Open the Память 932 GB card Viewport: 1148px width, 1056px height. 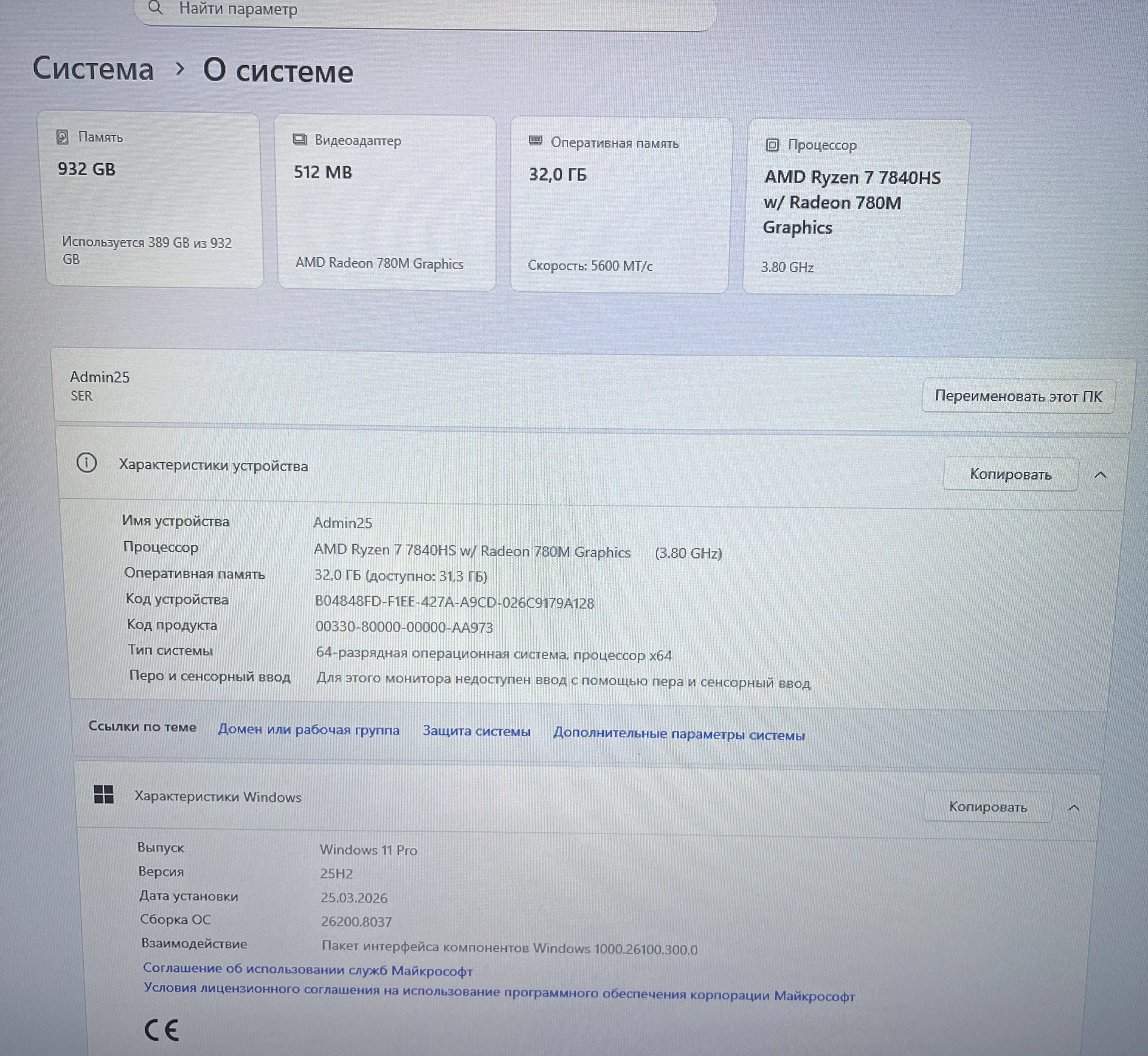tap(150, 200)
